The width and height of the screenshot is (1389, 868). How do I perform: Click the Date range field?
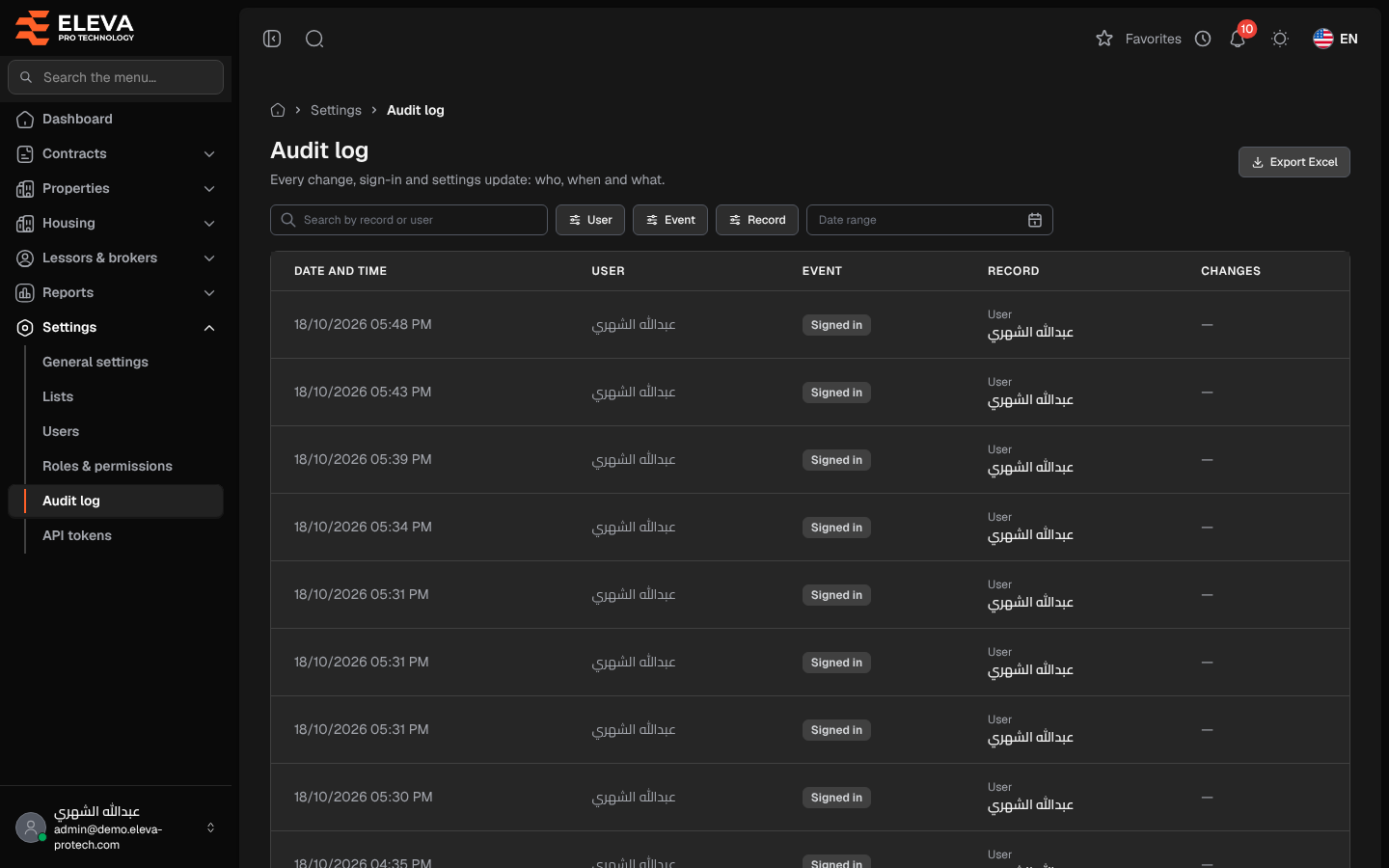(930, 220)
